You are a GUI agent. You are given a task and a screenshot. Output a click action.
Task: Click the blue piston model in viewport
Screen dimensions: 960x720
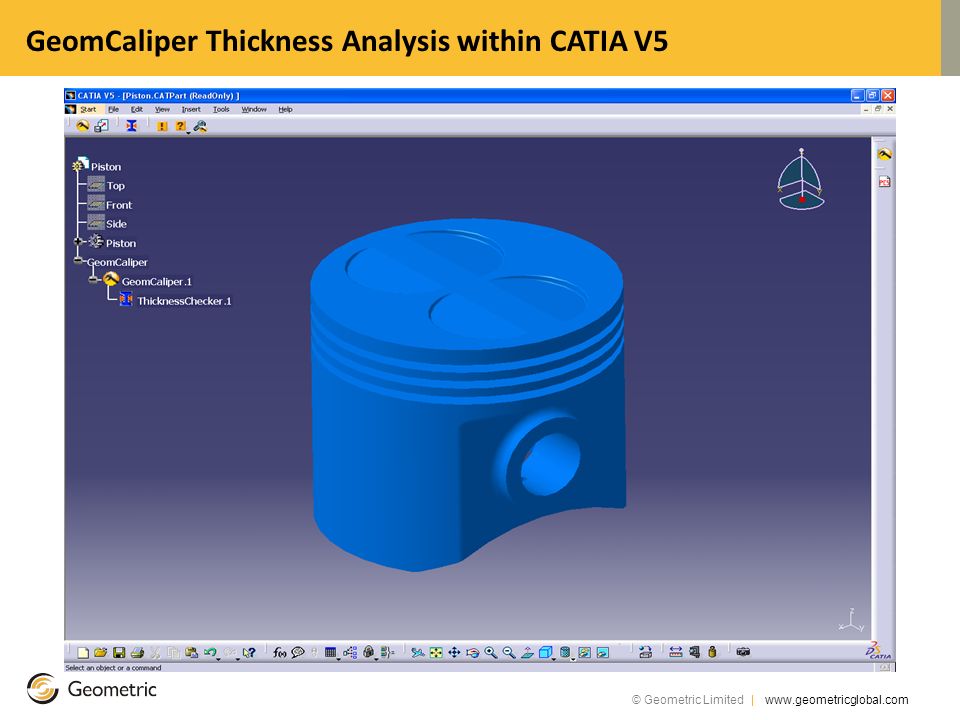pos(468,396)
